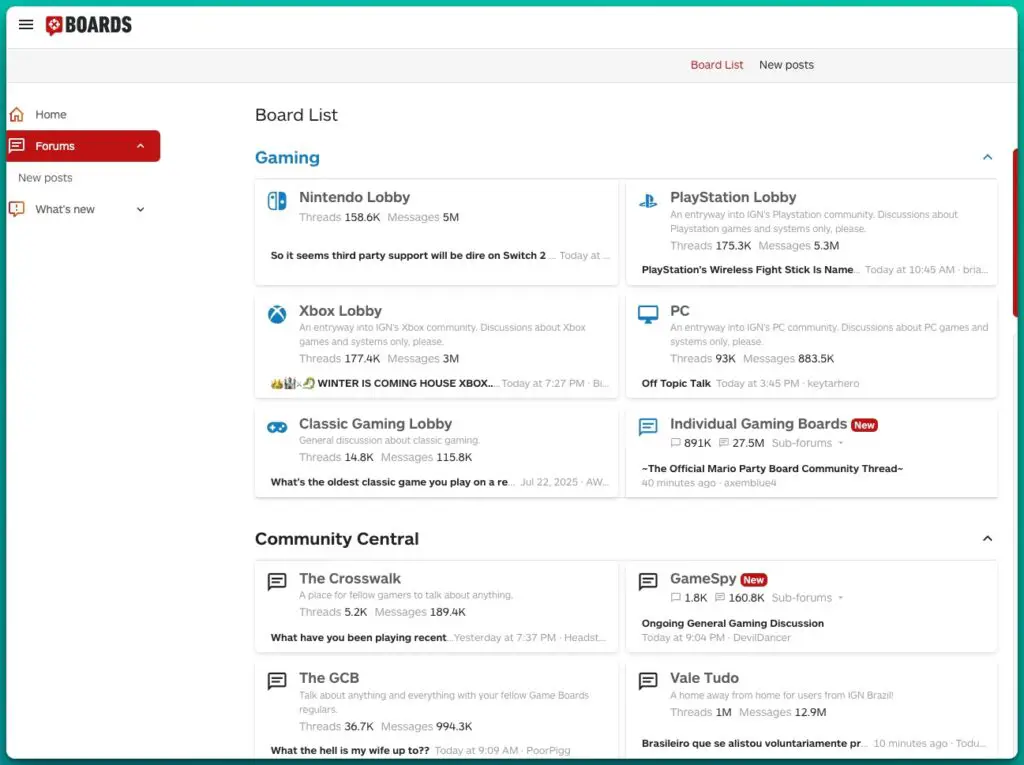
Task: Click the IGN Boards logo
Action: point(88,25)
